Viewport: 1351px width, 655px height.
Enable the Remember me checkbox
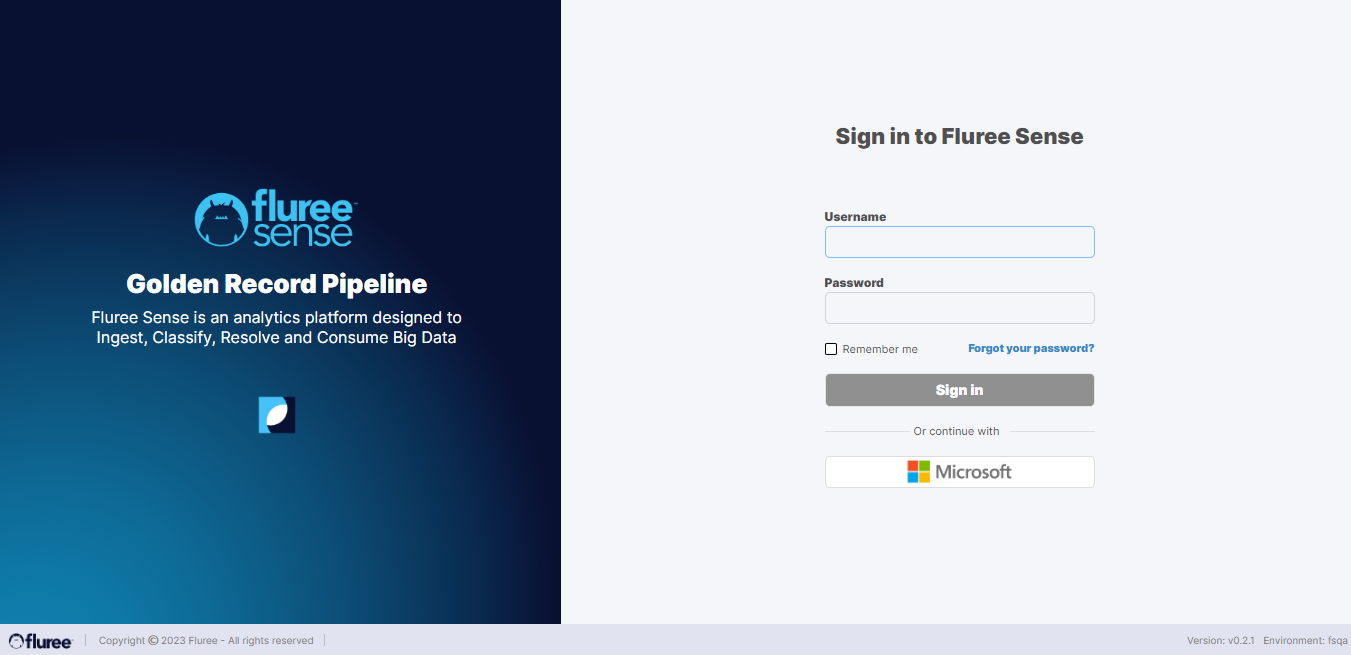point(831,349)
